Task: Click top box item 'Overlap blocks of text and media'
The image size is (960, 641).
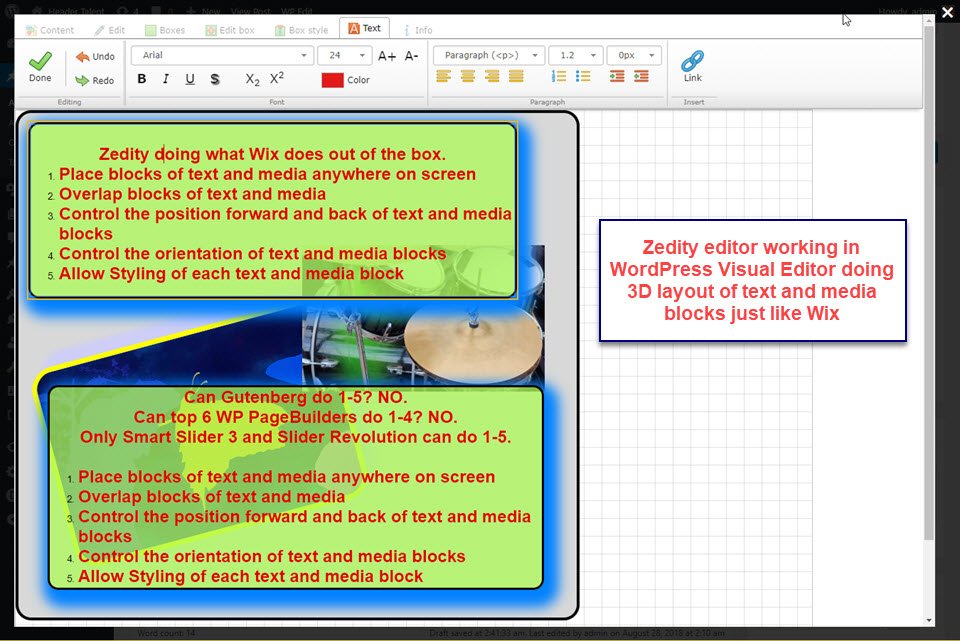Action: tap(192, 194)
